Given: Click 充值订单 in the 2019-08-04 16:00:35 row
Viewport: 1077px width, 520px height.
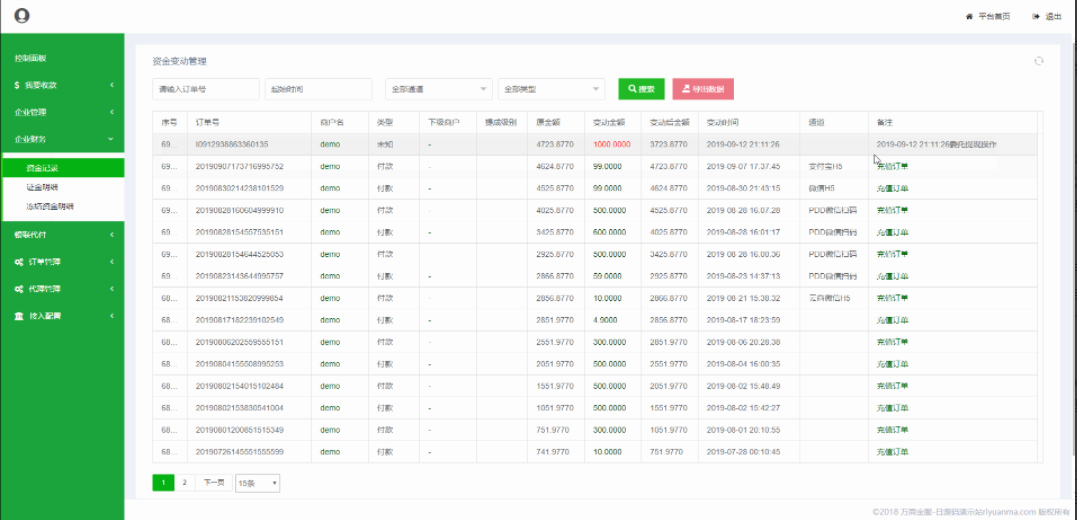Looking at the screenshot, I should (892, 364).
